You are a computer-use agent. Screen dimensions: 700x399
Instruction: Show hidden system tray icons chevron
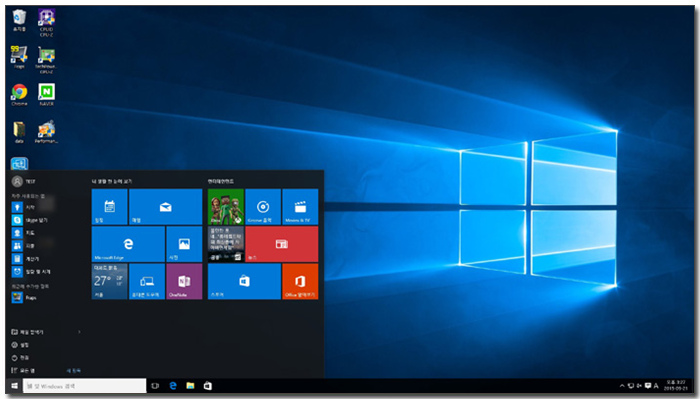pyautogui.click(x=622, y=386)
